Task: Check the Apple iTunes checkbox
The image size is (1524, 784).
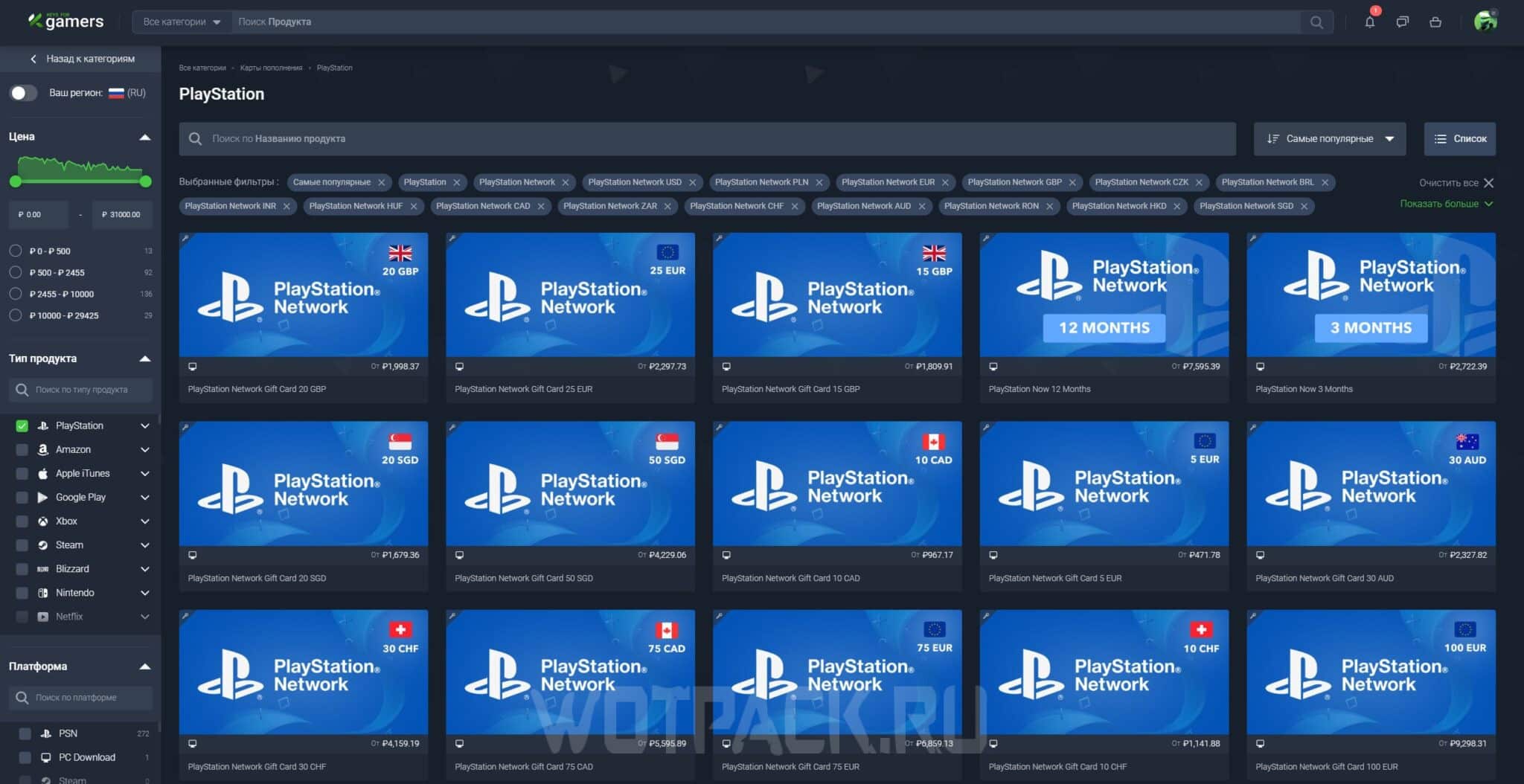Action: pos(22,473)
